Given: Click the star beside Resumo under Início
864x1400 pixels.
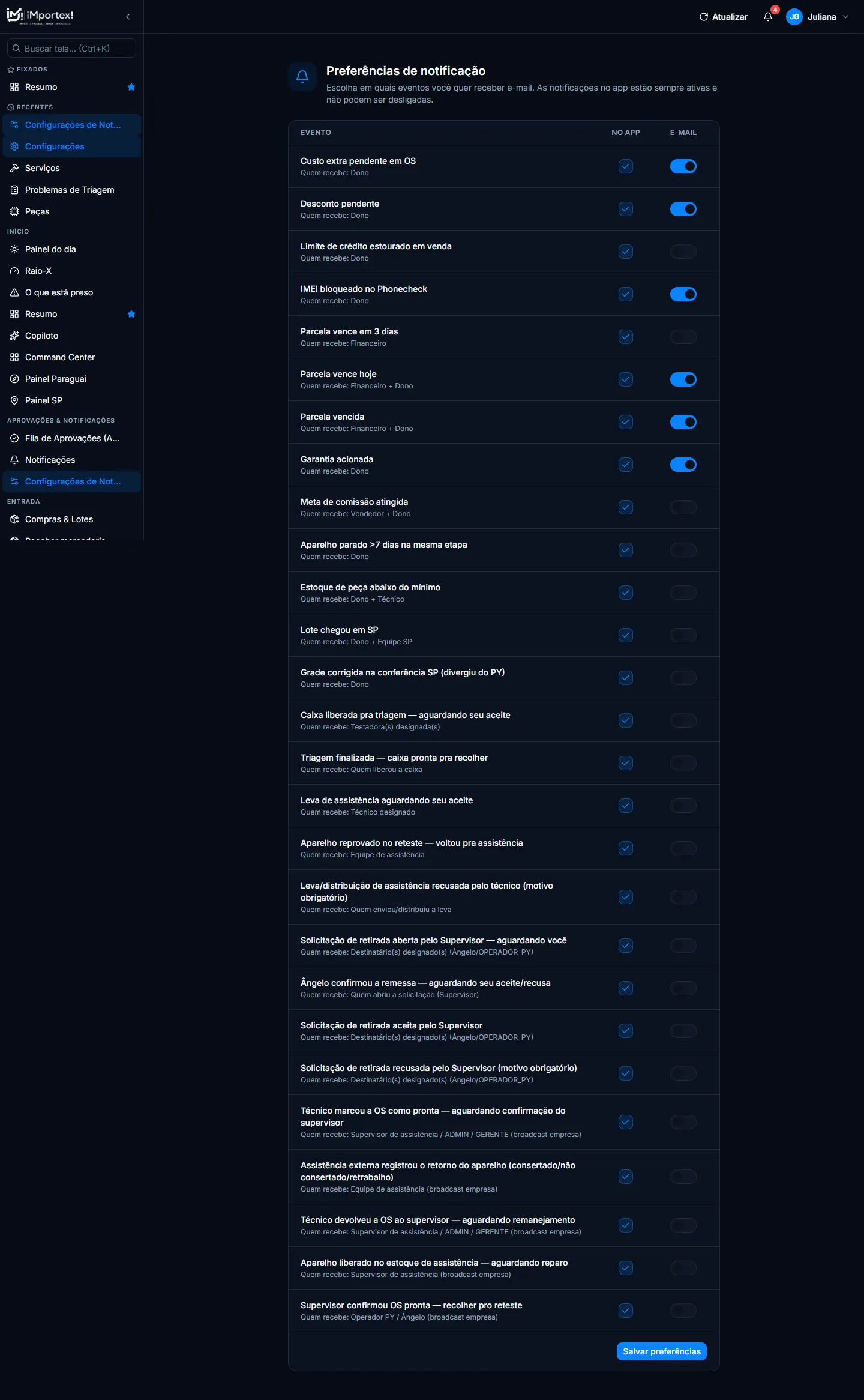Looking at the screenshot, I should pyautogui.click(x=131, y=314).
